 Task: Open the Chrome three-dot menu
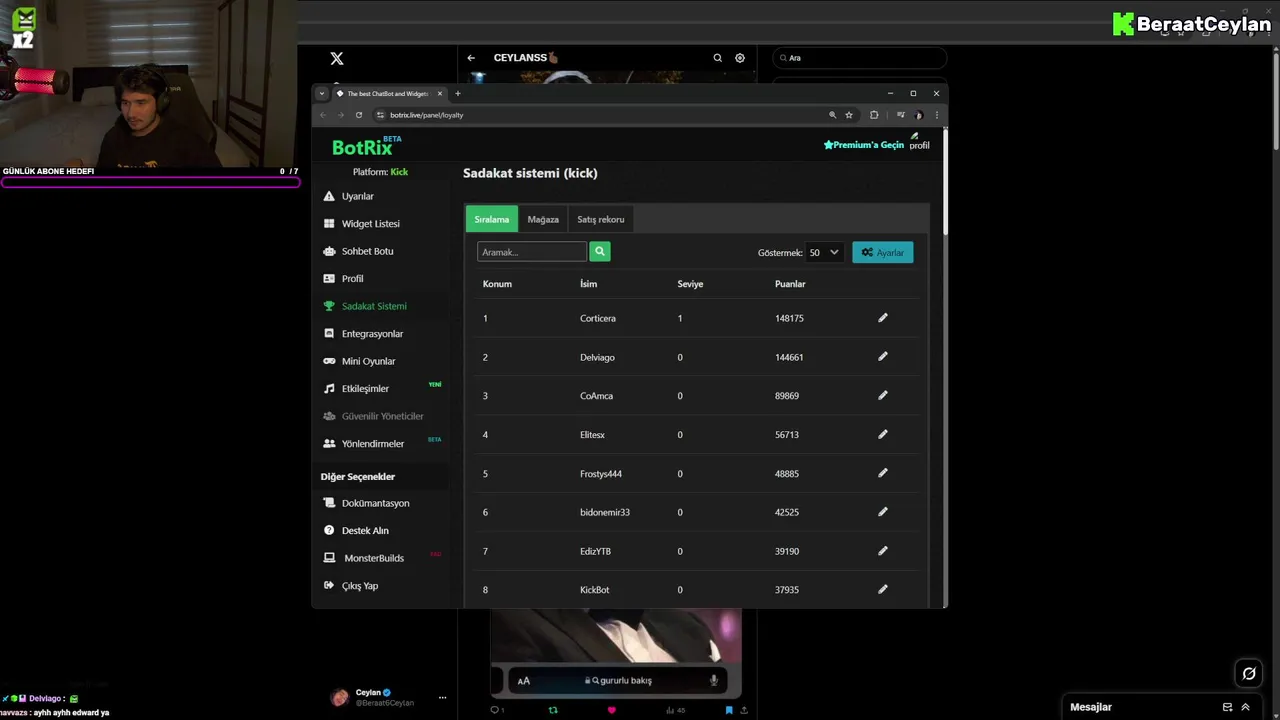click(937, 115)
